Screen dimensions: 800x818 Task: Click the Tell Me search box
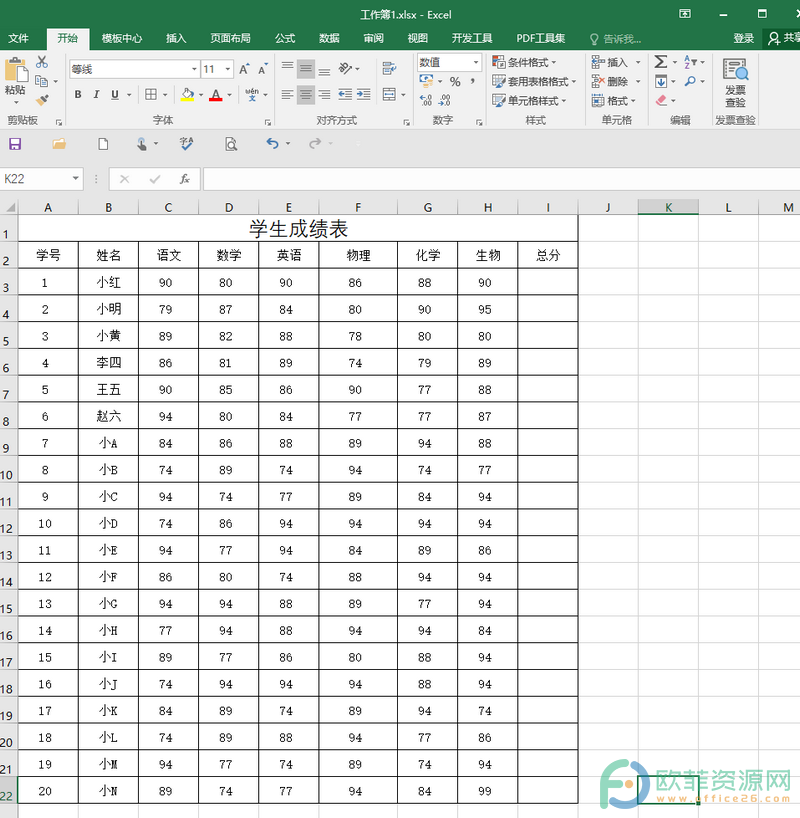(616, 39)
